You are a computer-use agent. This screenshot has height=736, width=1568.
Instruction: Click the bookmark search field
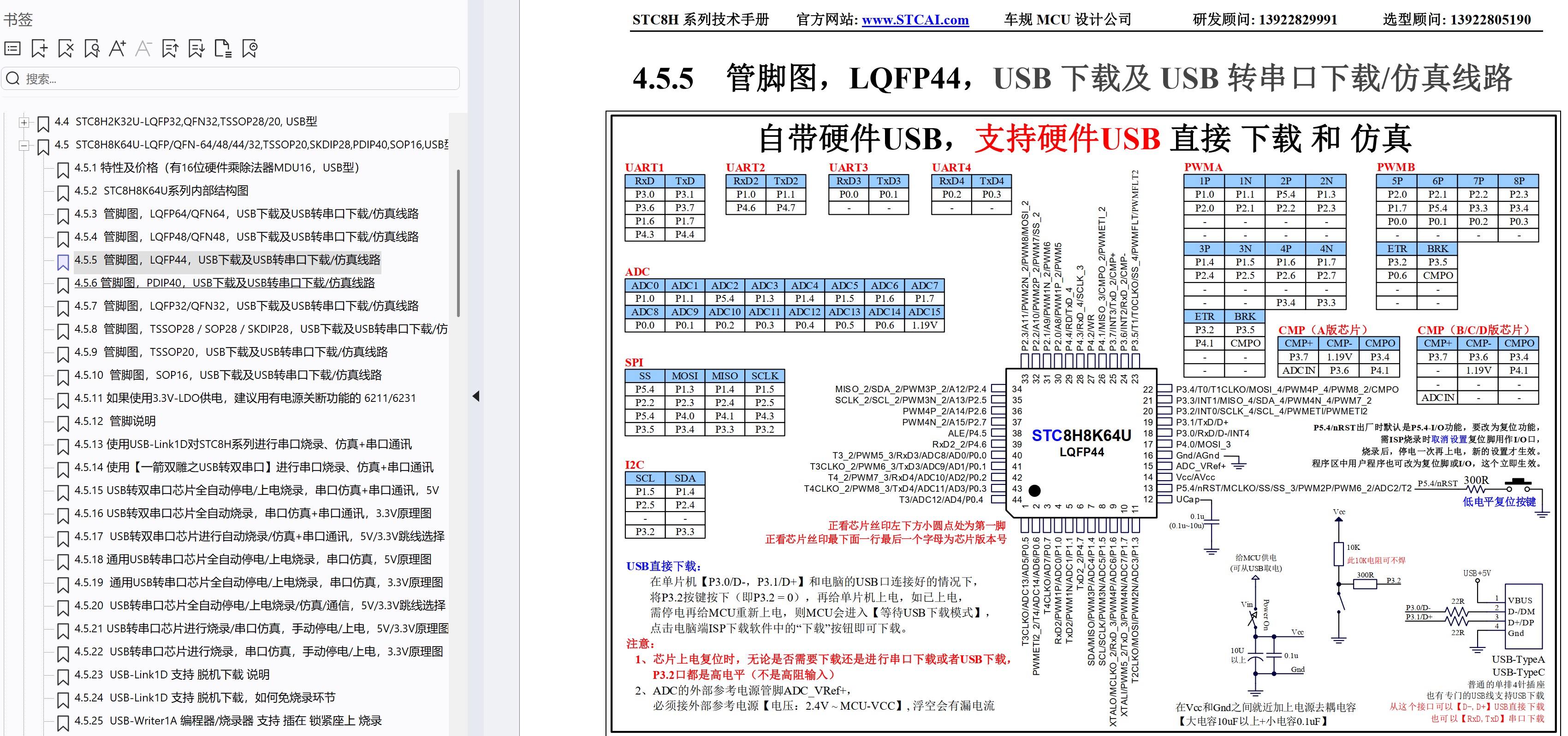[232, 78]
